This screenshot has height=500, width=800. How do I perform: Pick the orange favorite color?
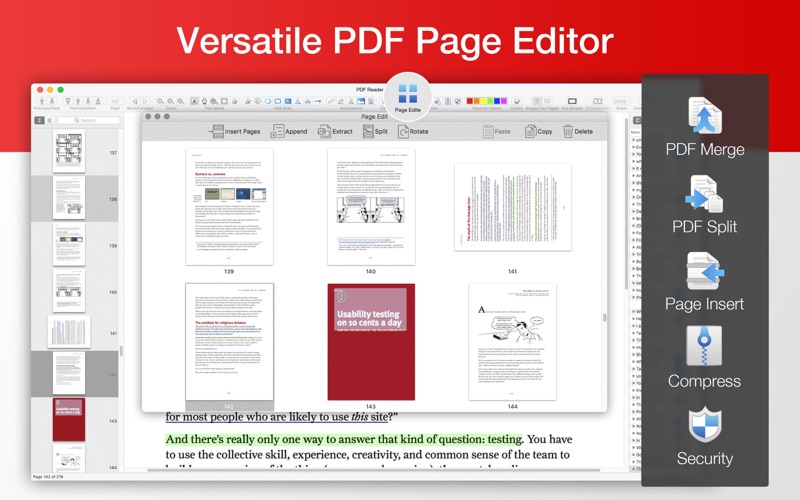coord(477,101)
